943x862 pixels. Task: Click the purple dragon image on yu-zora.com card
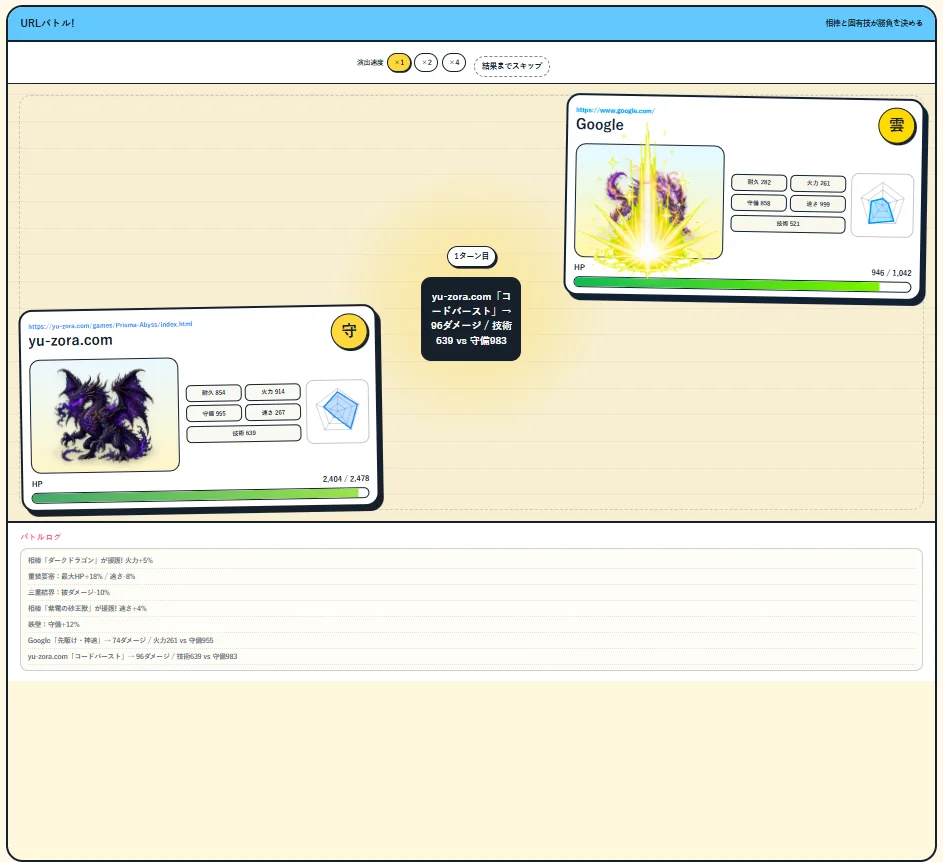[105, 415]
